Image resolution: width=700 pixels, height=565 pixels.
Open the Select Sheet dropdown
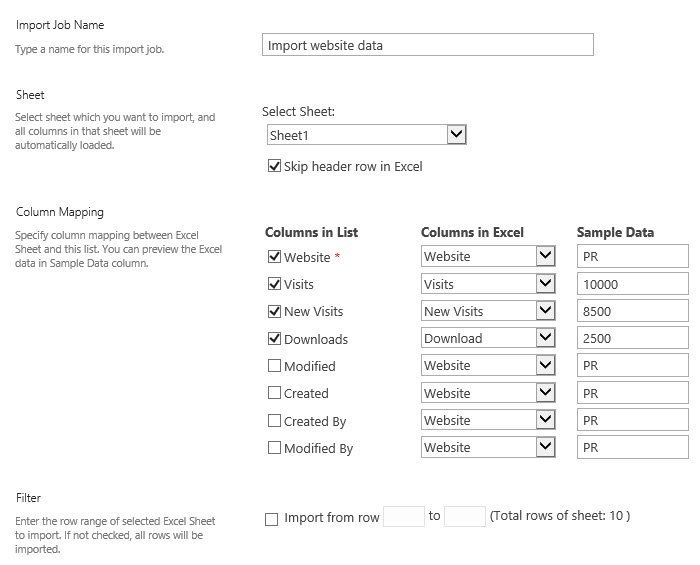(366, 135)
